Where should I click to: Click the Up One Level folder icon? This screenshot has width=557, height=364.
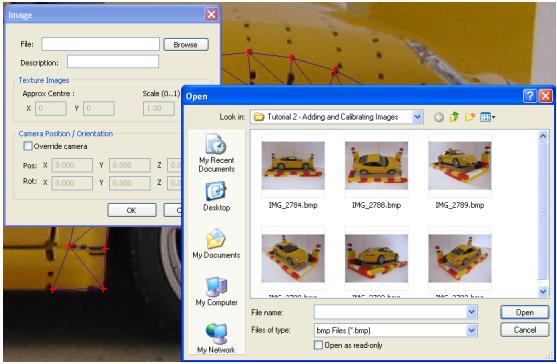pyautogui.click(x=454, y=117)
